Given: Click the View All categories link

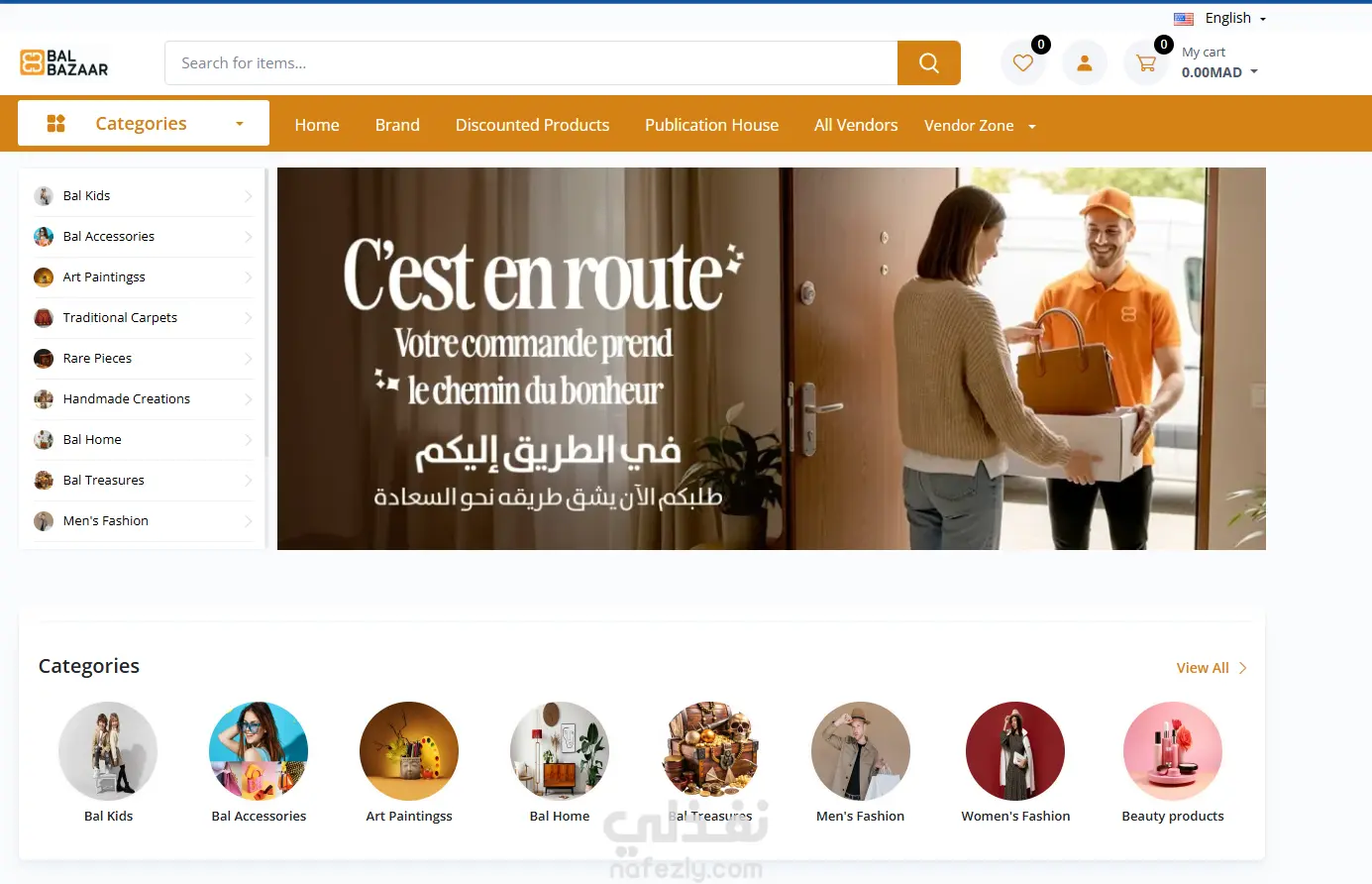Looking at the screenshot, I should (1212, 668).
